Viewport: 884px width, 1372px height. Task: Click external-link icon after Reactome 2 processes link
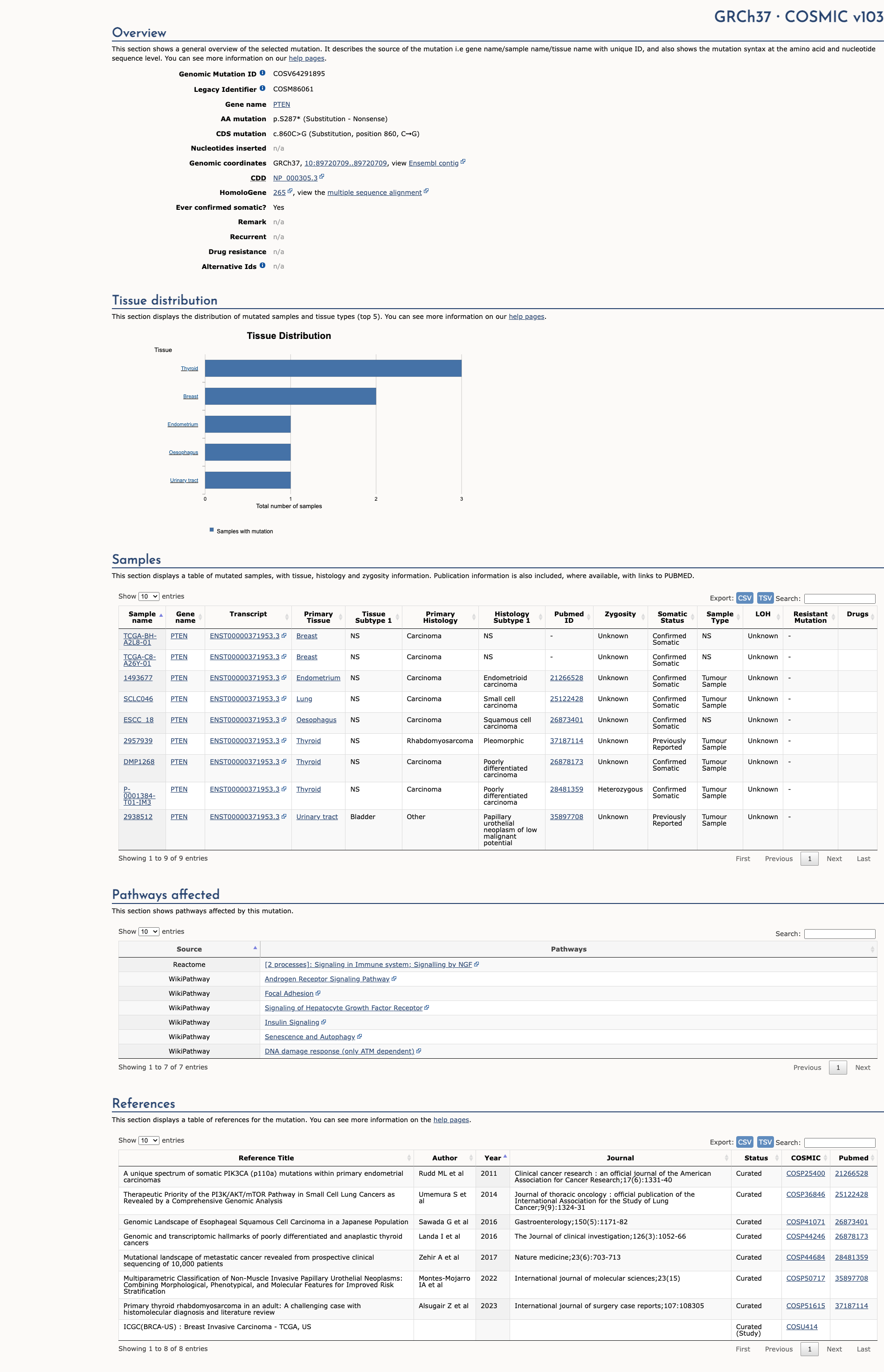477,964
